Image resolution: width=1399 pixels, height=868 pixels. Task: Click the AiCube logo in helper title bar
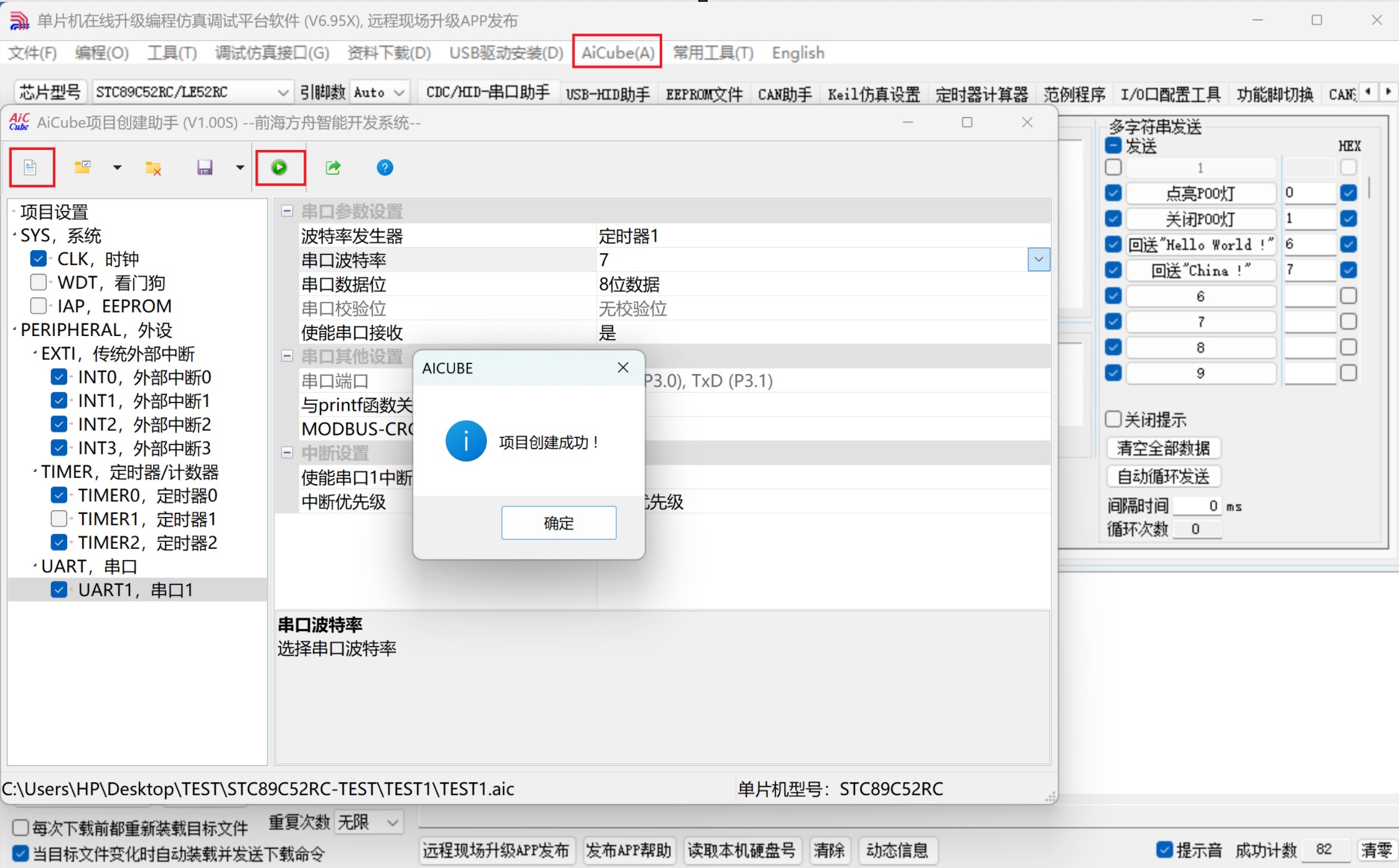19,122
